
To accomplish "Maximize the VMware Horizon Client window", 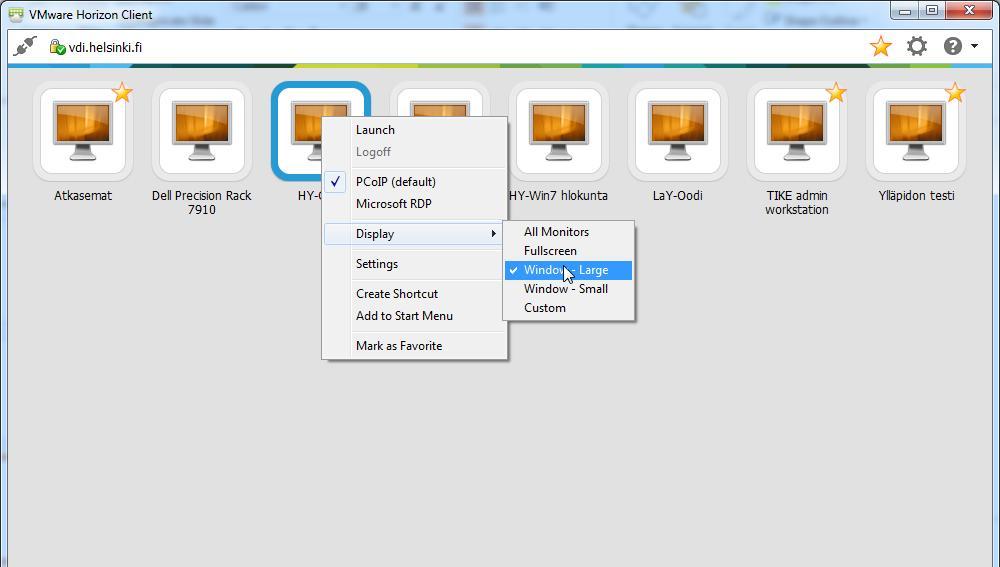I will click(x=932, y=11).
